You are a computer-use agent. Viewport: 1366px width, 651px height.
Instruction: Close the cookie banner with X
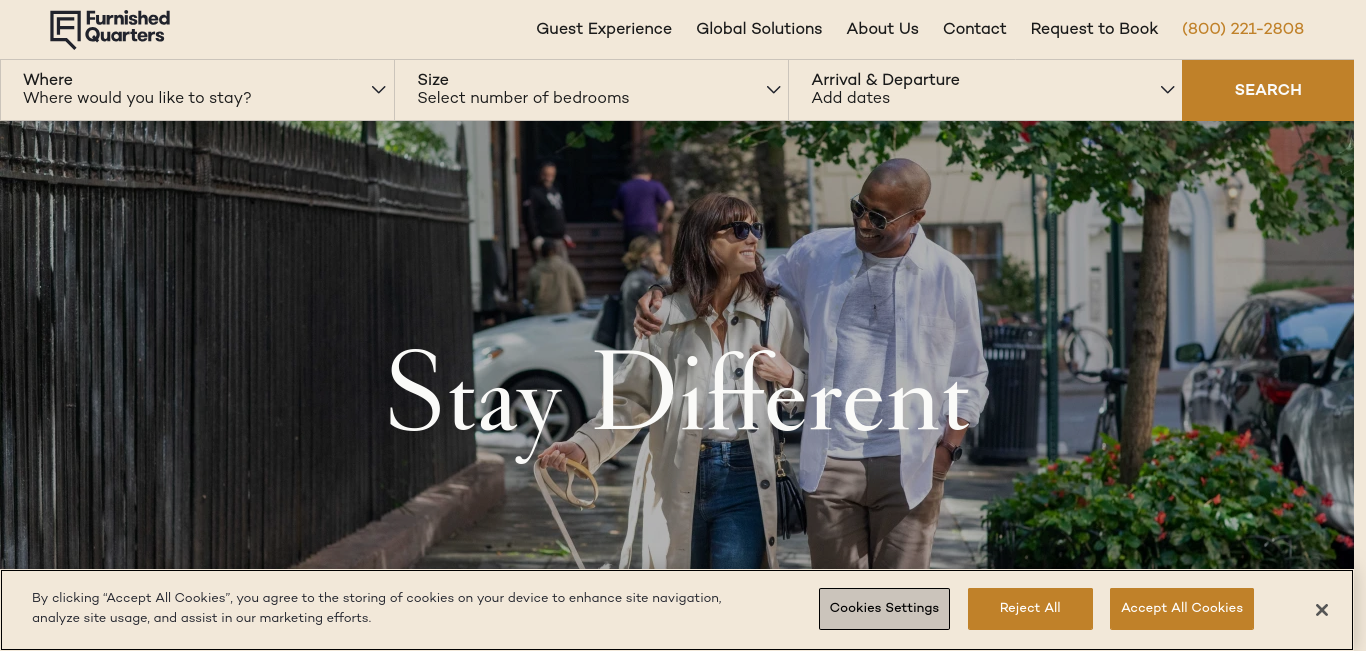(x=1321, y=610)
